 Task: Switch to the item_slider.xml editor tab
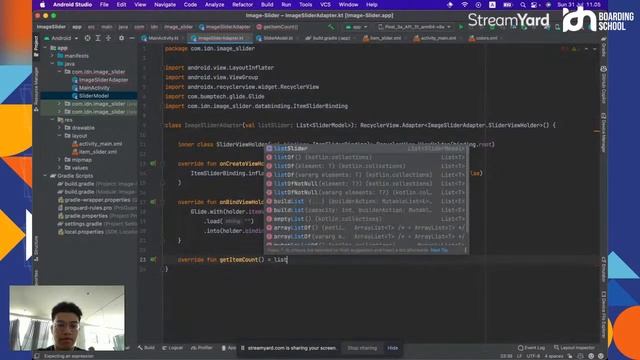tap(384, 38)
